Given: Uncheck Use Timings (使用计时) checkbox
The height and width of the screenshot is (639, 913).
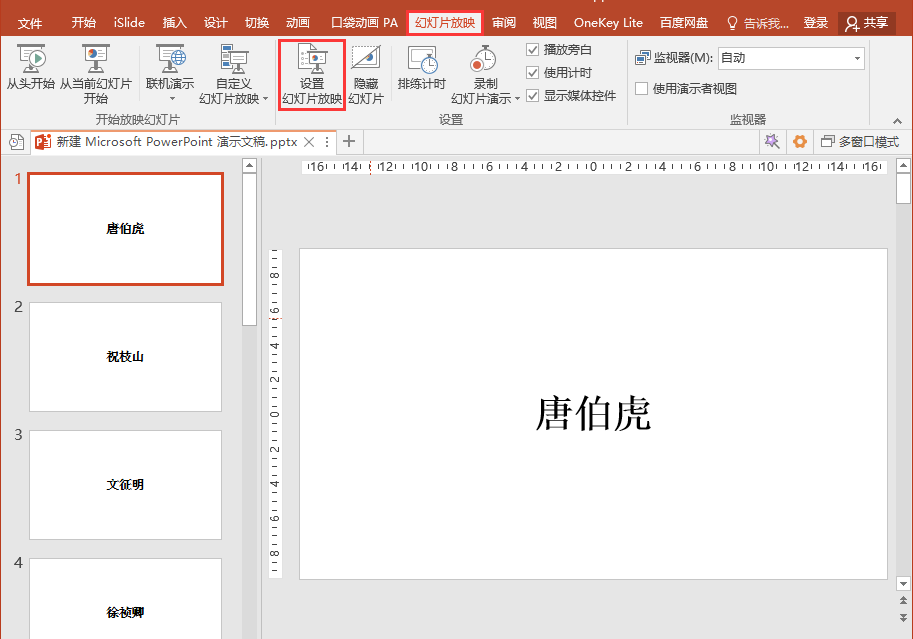Looking at the screenshot, I should [x=533, y=72].
